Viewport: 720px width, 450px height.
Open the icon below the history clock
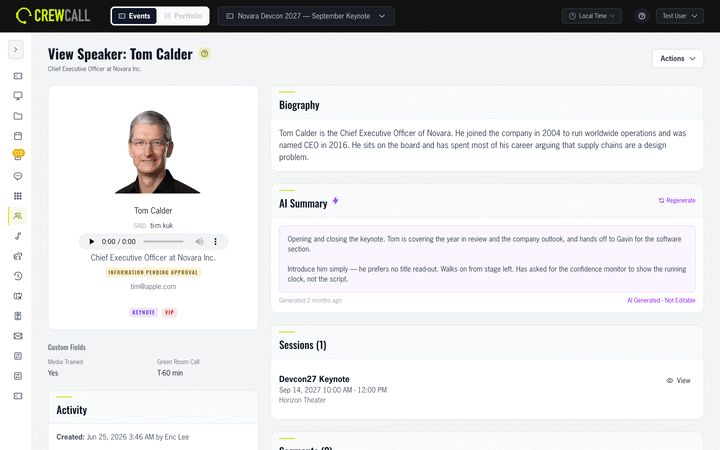point(18,296)
